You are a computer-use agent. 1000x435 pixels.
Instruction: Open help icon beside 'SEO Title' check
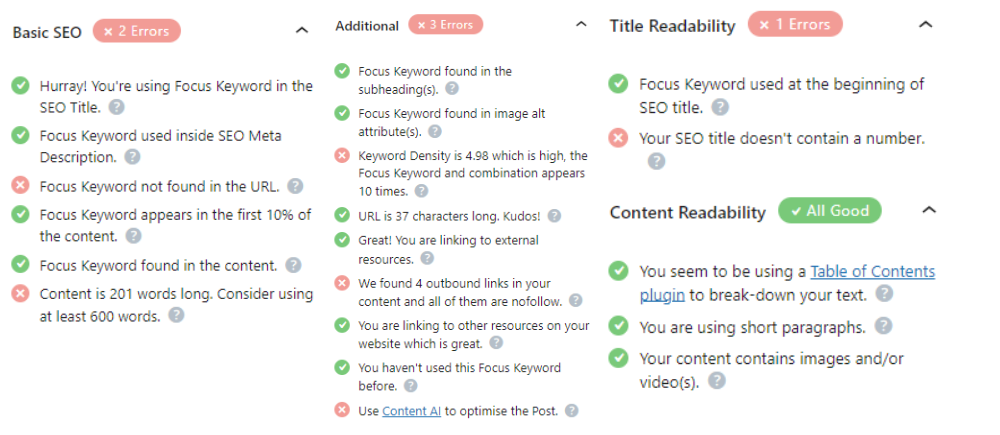tap(116, 107)
